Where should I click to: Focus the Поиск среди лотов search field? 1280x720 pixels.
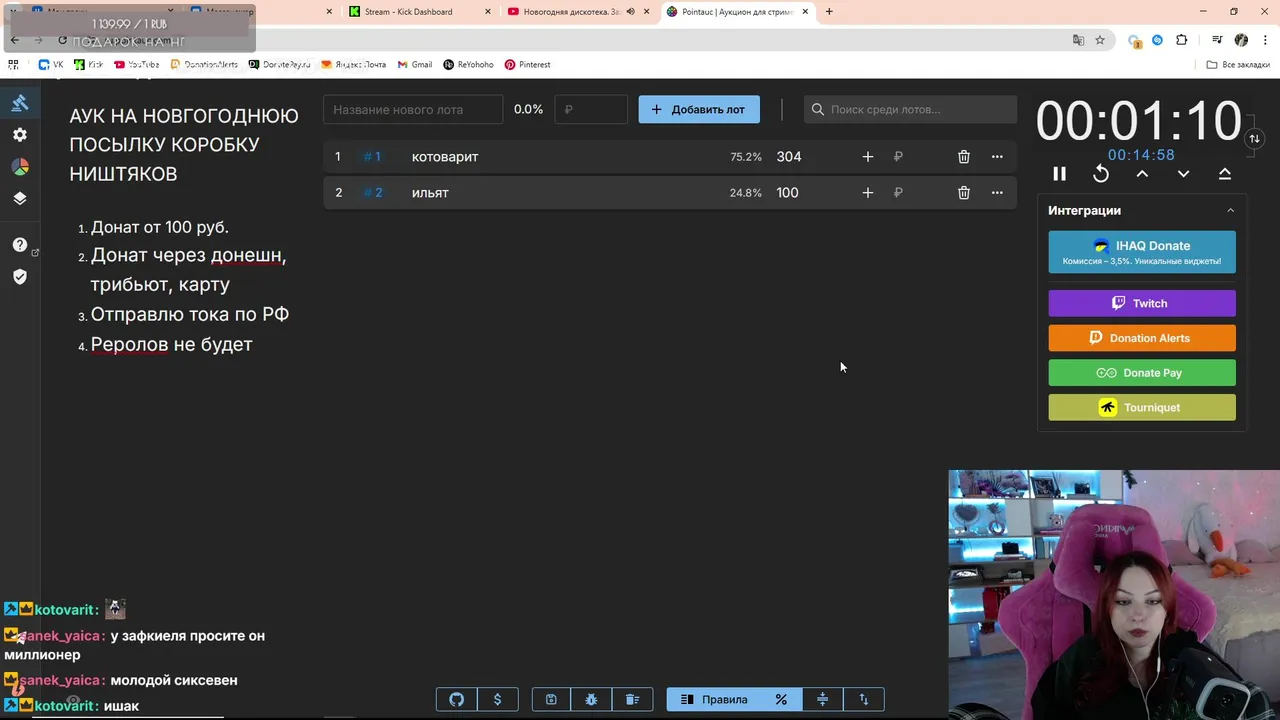point(910,109)
